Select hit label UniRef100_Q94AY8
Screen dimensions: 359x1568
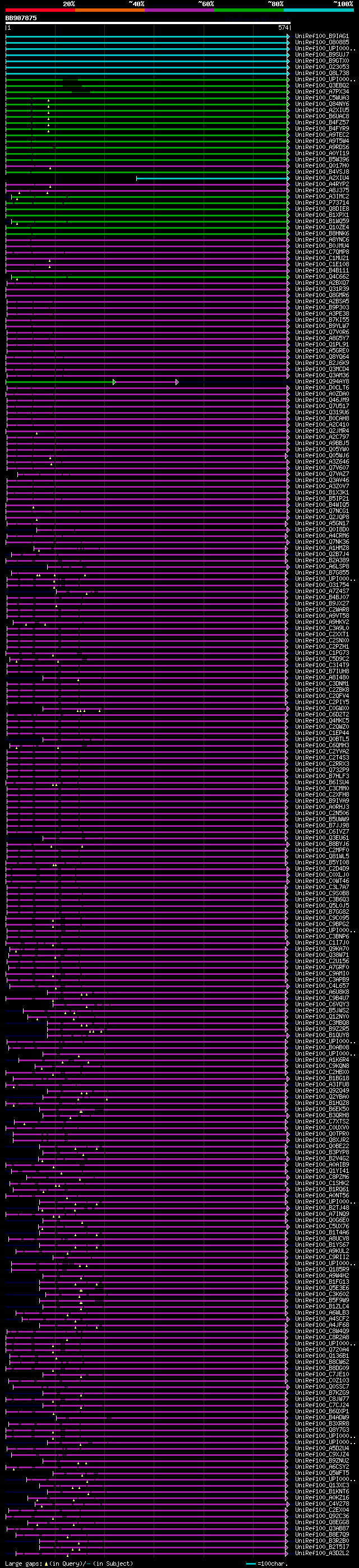(323, 382)
